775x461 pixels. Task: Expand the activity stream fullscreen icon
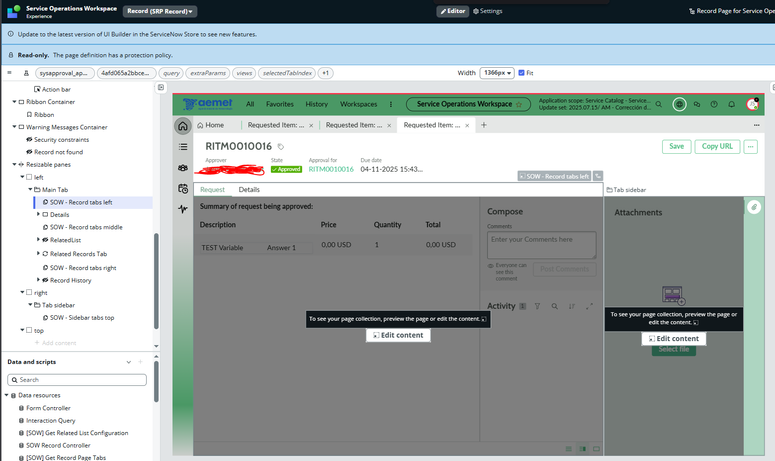[589, 306]
